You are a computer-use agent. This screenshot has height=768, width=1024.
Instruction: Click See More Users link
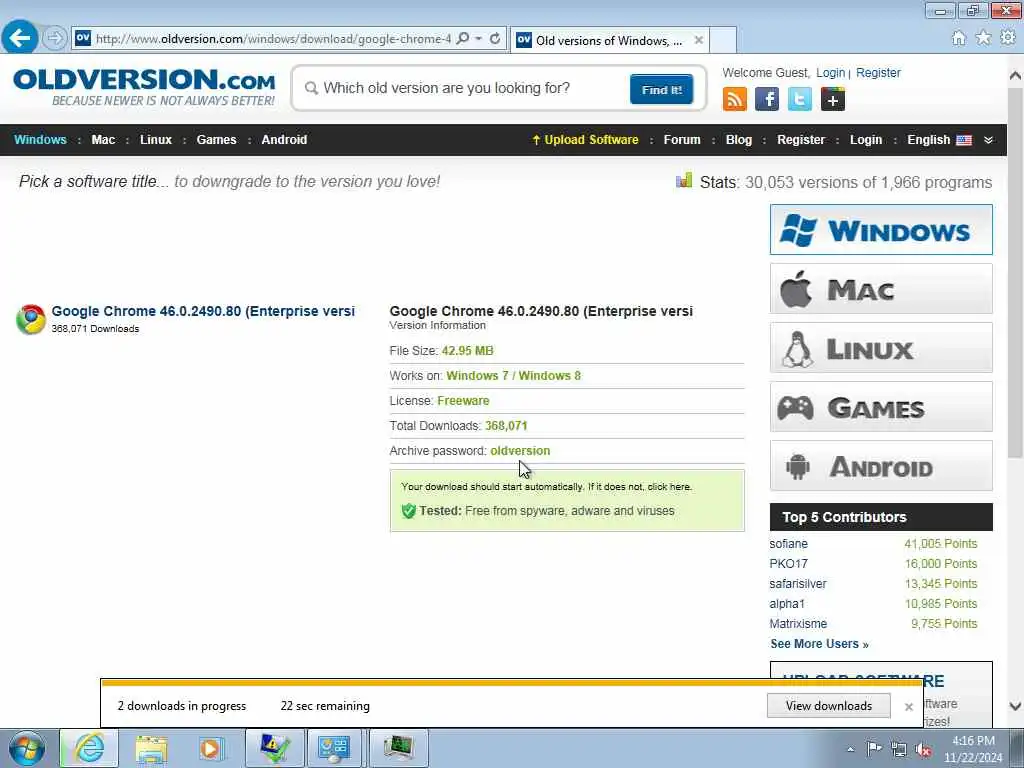pos(819,644)
